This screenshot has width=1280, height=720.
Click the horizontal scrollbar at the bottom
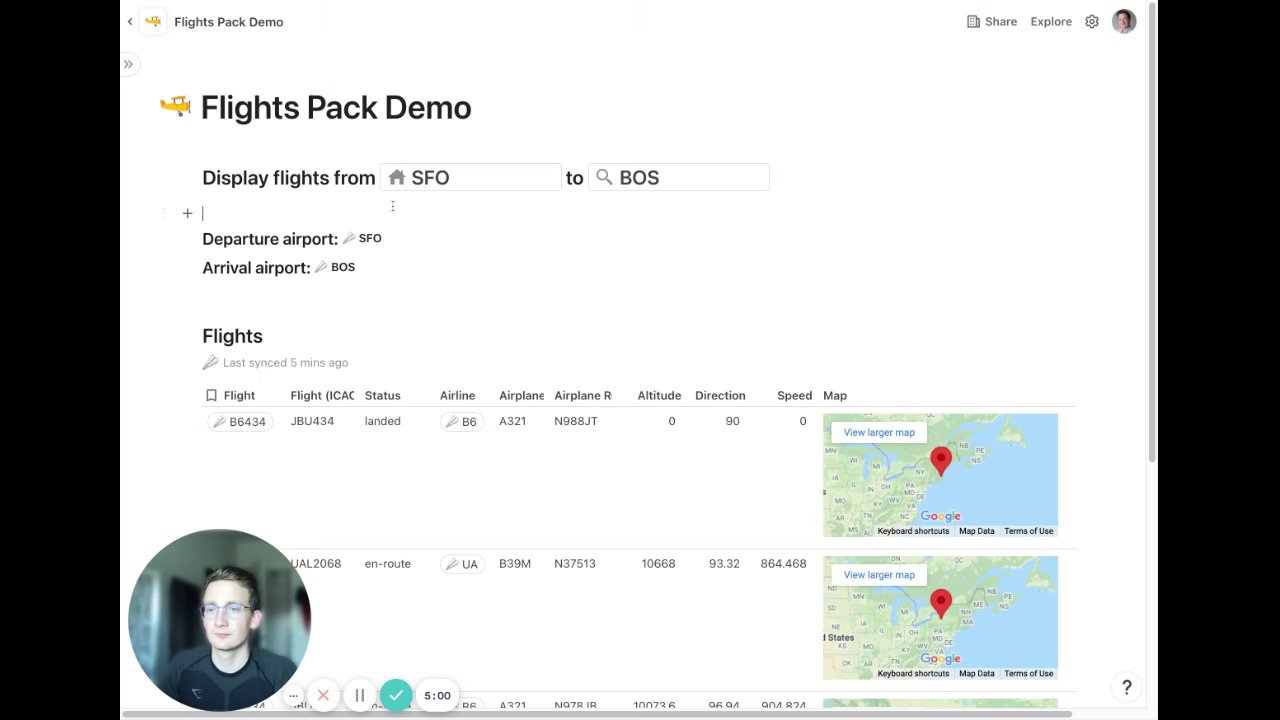pyautogui.click(x=596, y=714)
